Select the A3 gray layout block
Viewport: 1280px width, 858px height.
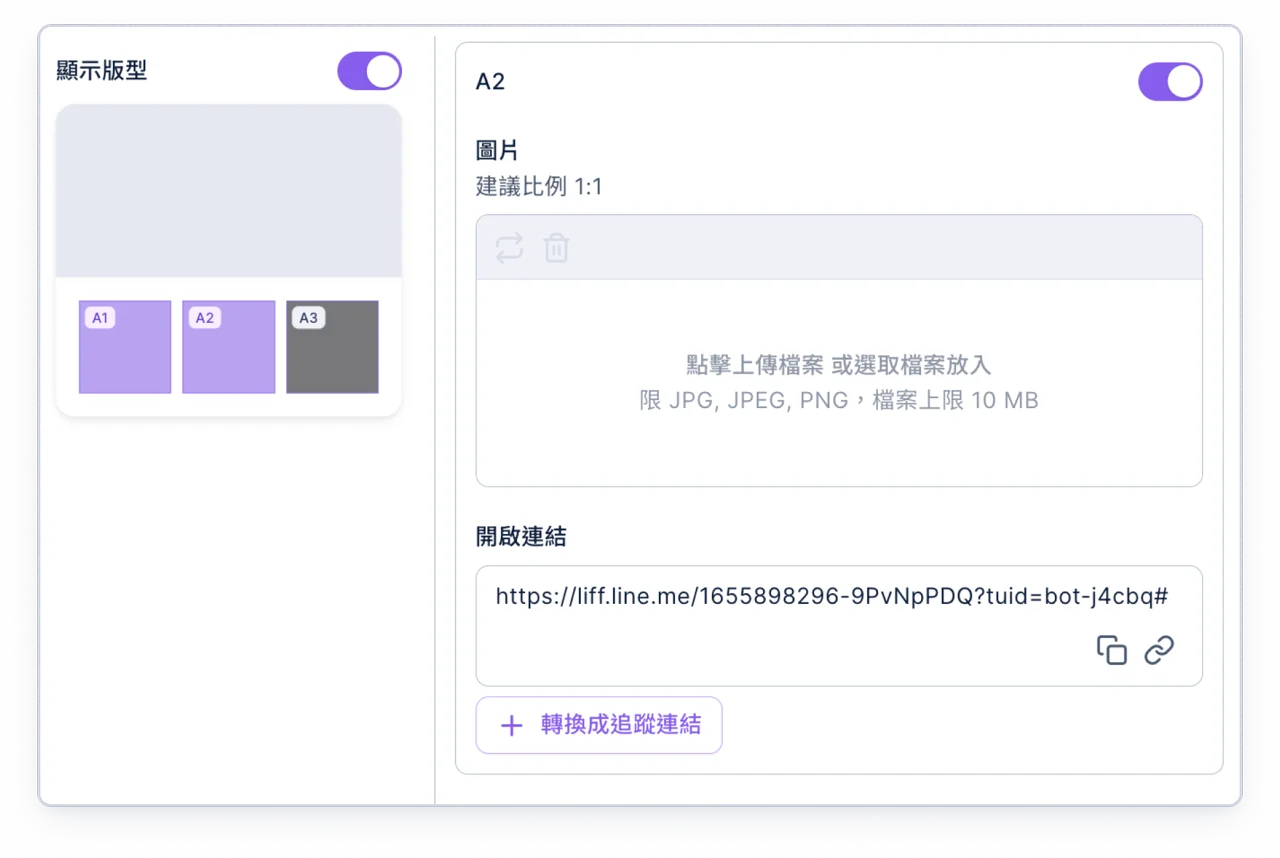tap(332, 347)
